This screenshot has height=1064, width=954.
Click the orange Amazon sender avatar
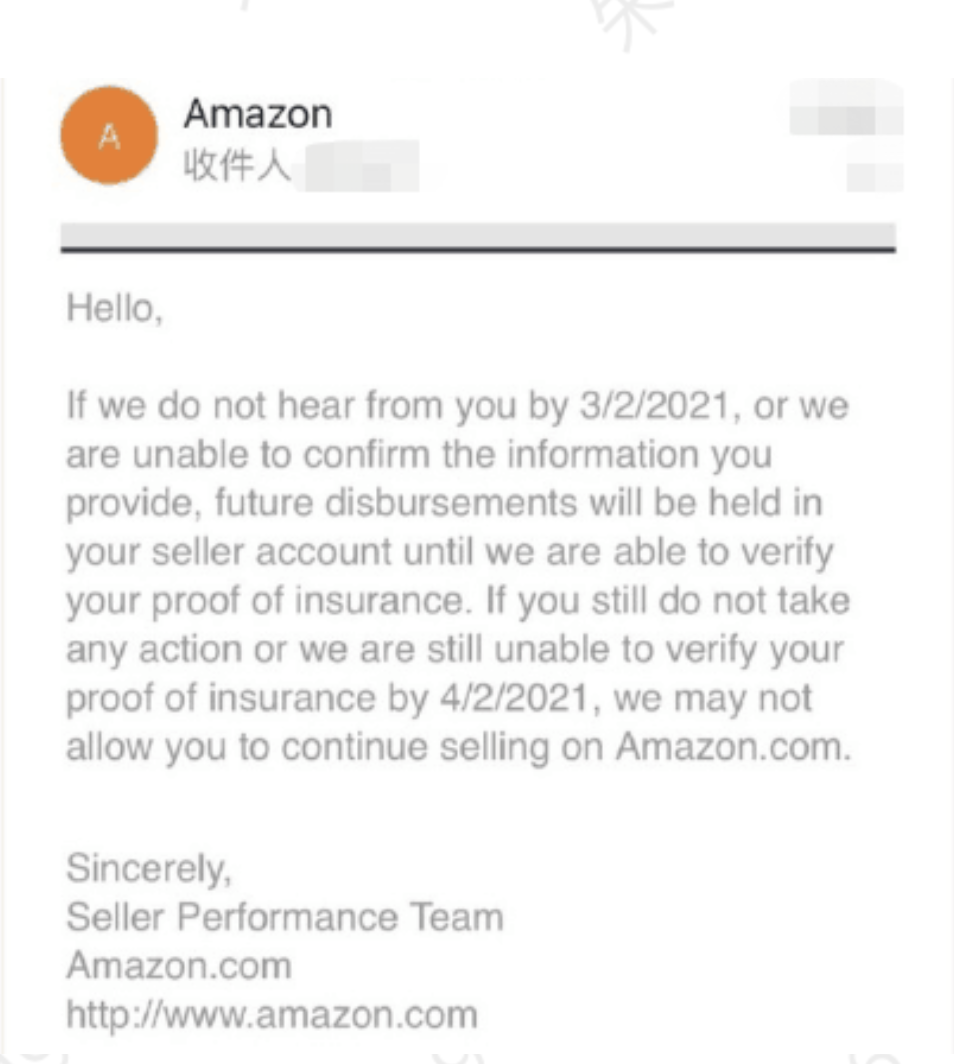pos(109,136)
